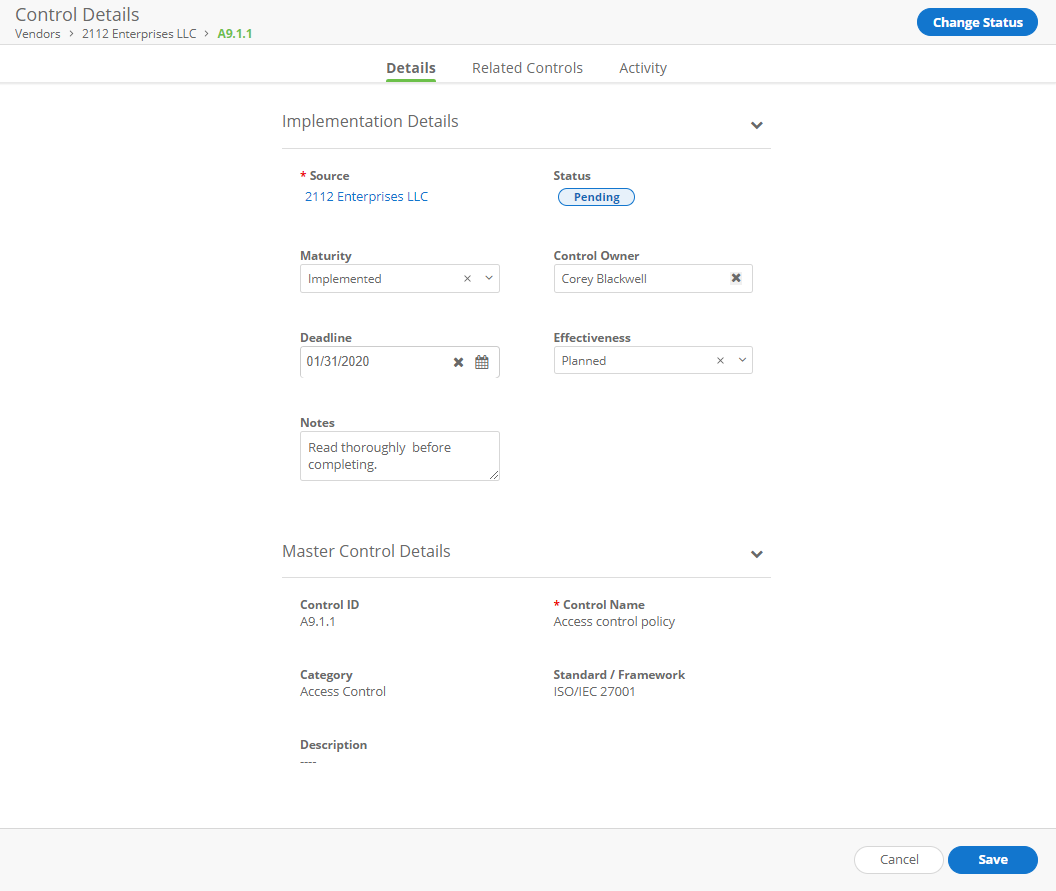
Task: Open the 2112 Enterprises LLC source link
Action: 366,196
